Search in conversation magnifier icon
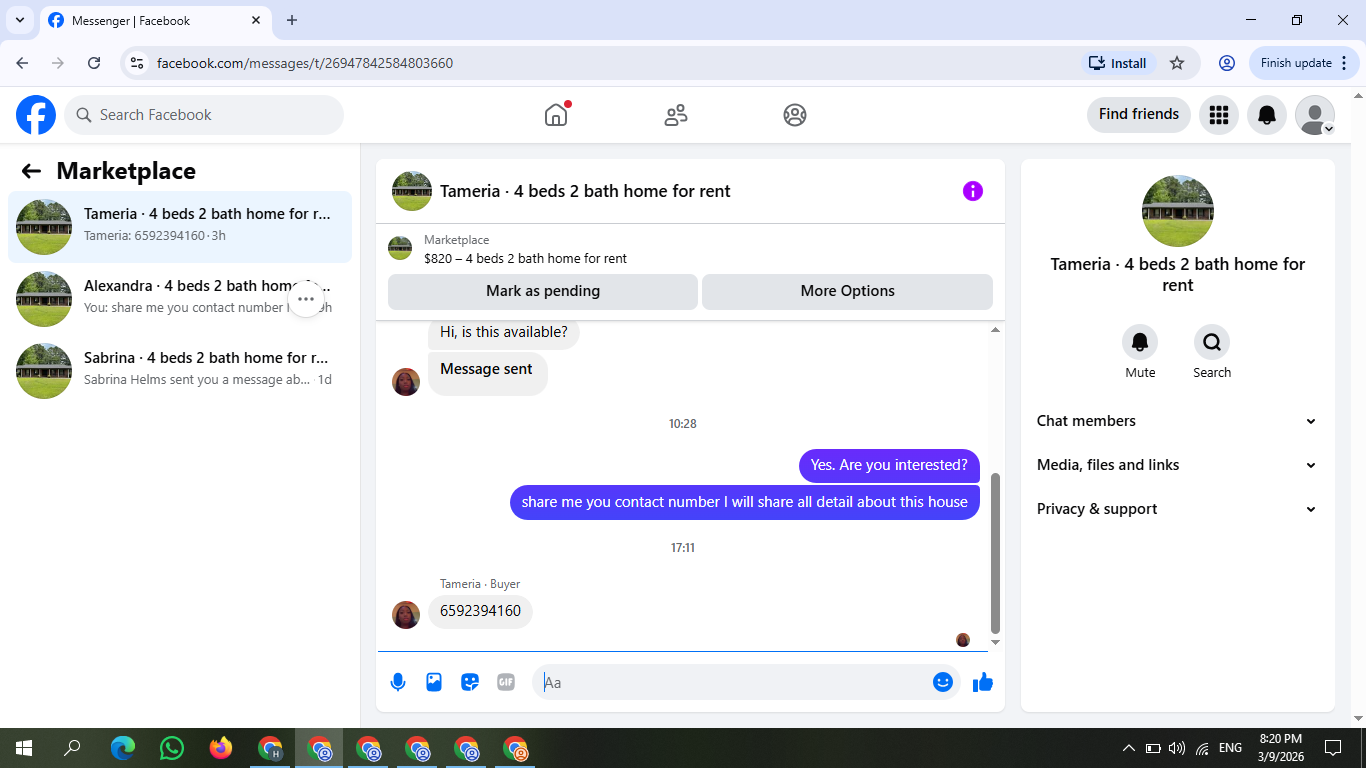 [1212, 343]
